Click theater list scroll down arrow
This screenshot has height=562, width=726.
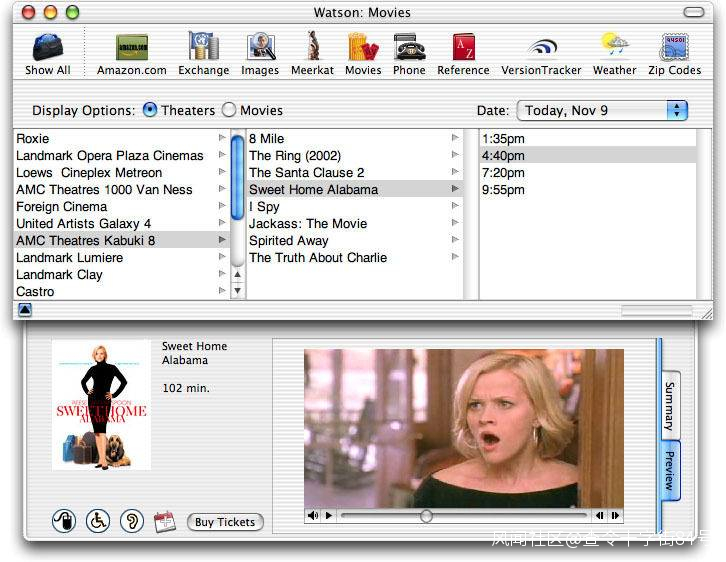click(238, 291)
